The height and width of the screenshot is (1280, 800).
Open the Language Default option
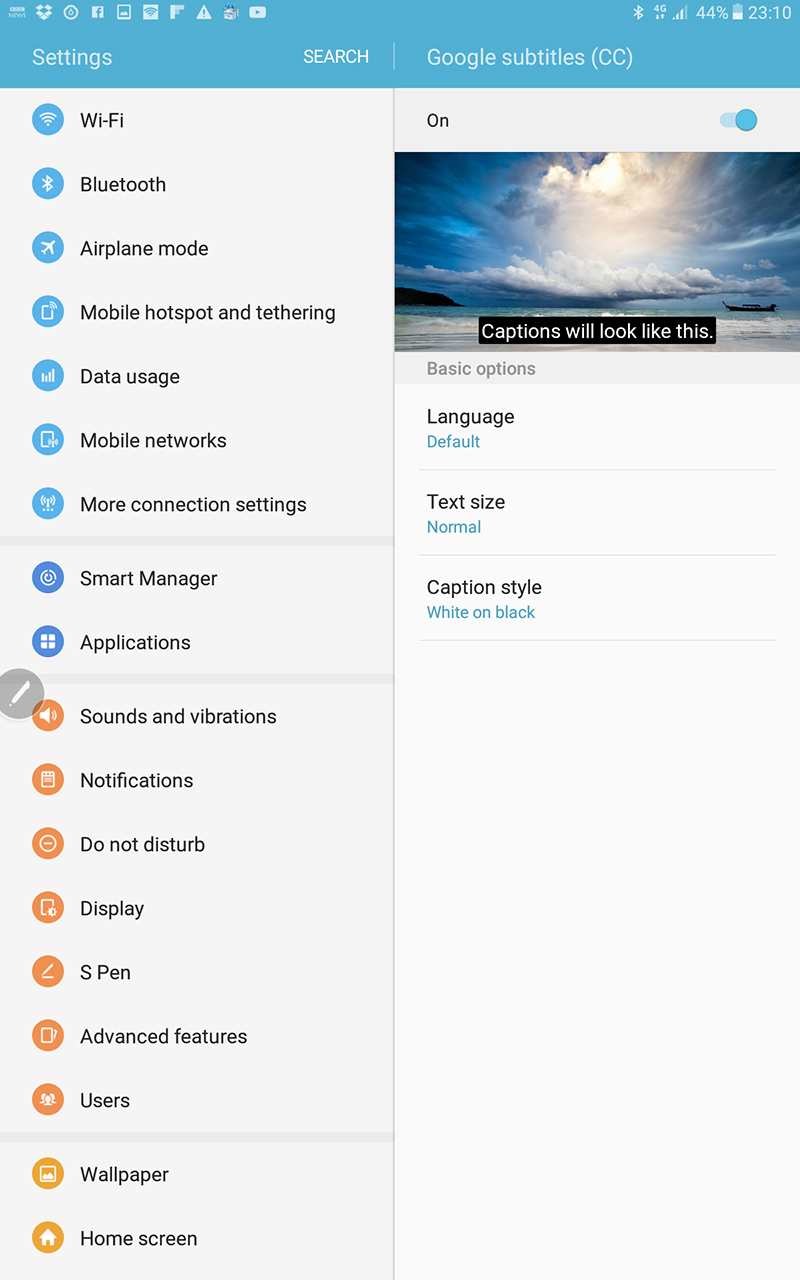coord(597,428)
